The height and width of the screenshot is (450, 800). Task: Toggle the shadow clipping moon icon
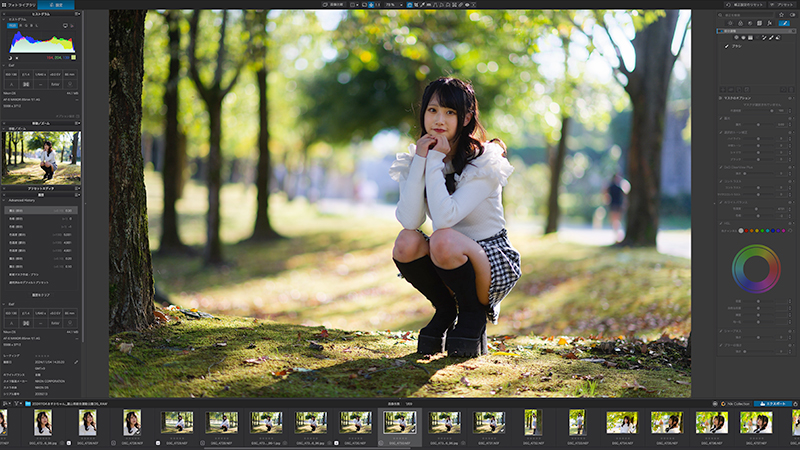coord(10,58)
